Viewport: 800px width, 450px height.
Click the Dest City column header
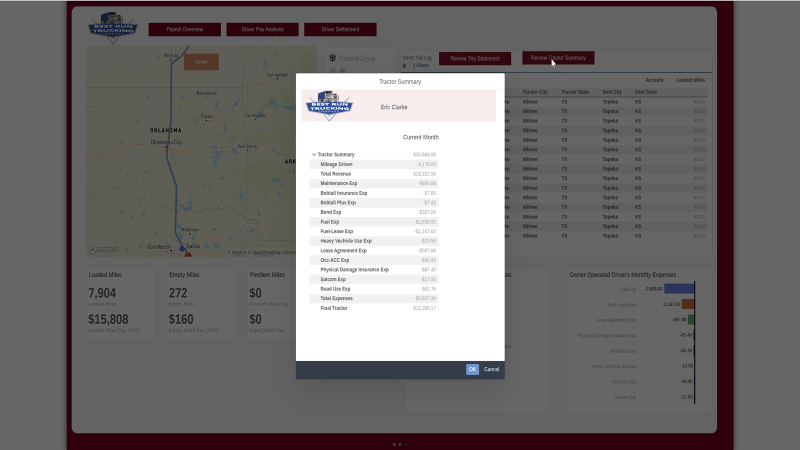point(612,92)
